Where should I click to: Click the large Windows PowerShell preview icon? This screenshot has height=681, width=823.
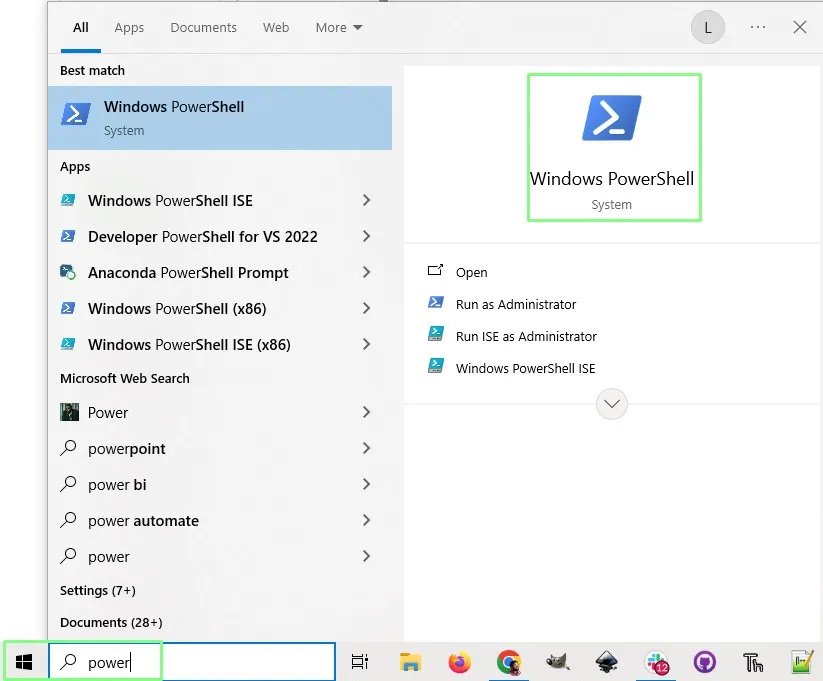pyautogui.click(x=611, y=118)
